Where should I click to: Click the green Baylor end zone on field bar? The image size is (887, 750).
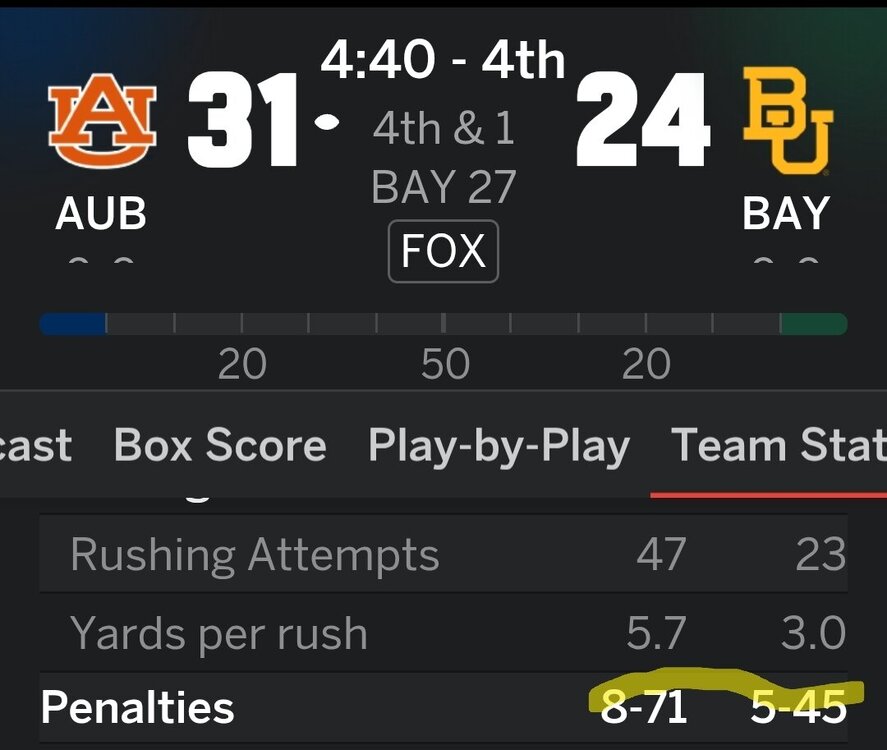click(813, 324)
